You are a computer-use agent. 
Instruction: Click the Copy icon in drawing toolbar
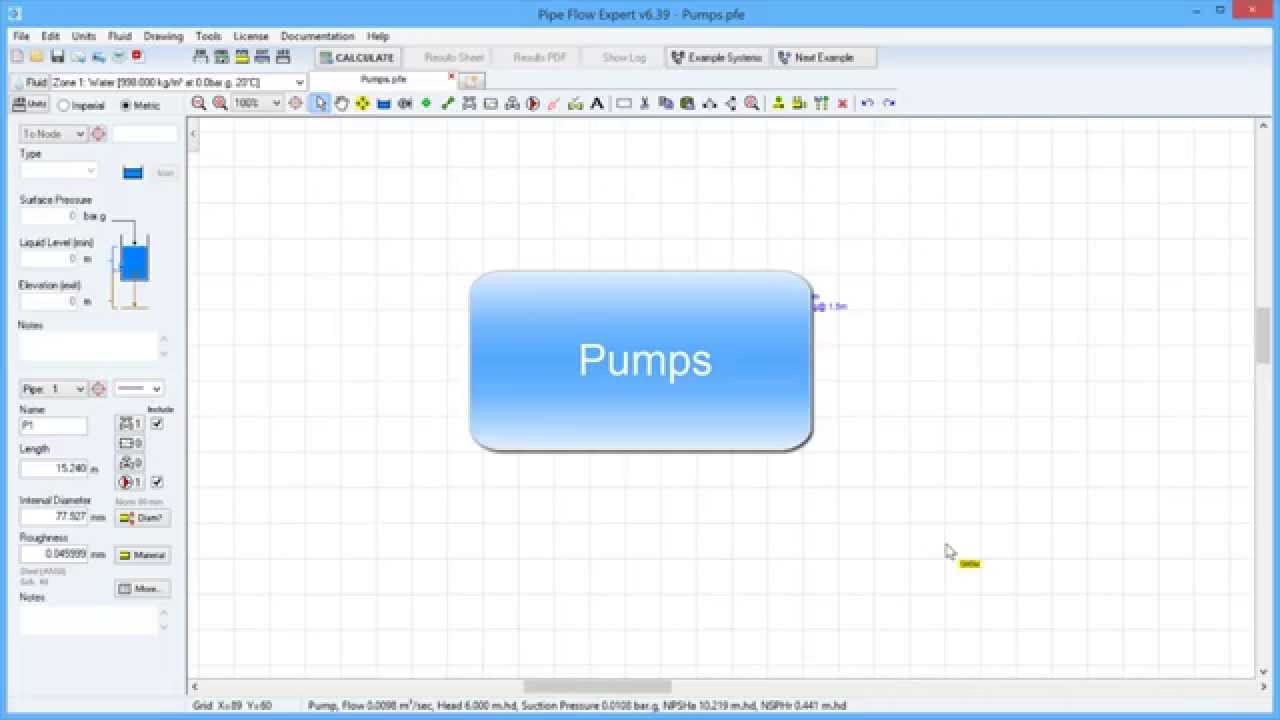tap(666, 103)
